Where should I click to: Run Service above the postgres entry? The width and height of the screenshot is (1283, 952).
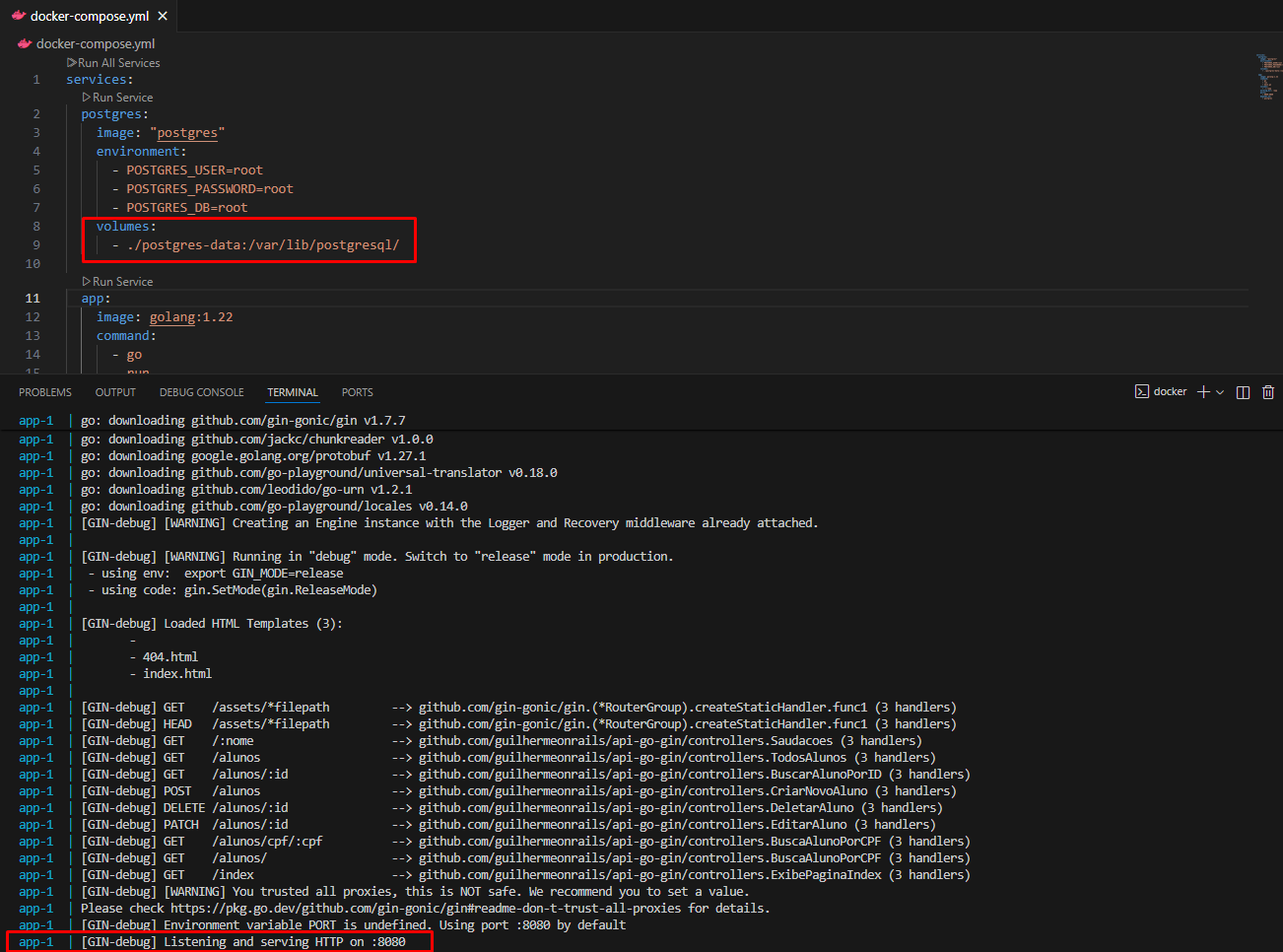pos(122,98)
